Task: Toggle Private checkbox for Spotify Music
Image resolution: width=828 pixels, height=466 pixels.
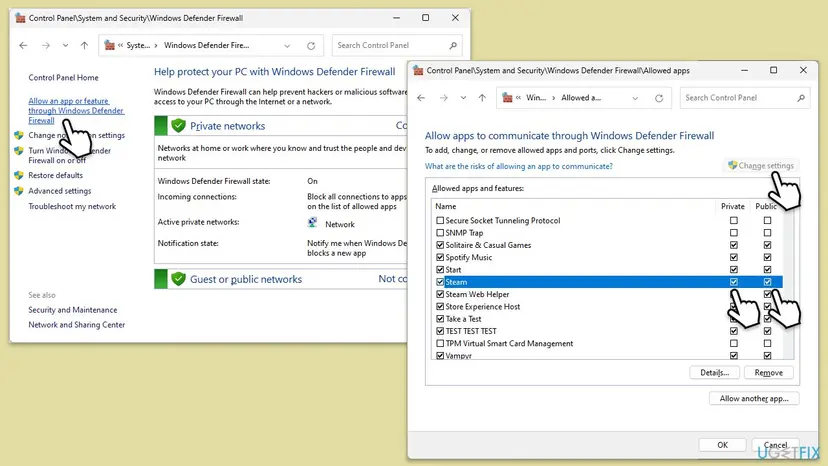Action: coord(733,257)
